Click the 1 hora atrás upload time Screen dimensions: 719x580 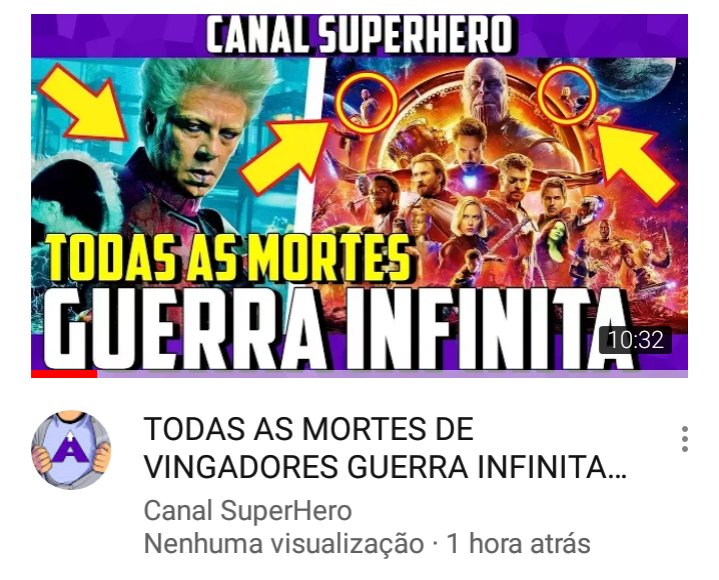point(518,544)
